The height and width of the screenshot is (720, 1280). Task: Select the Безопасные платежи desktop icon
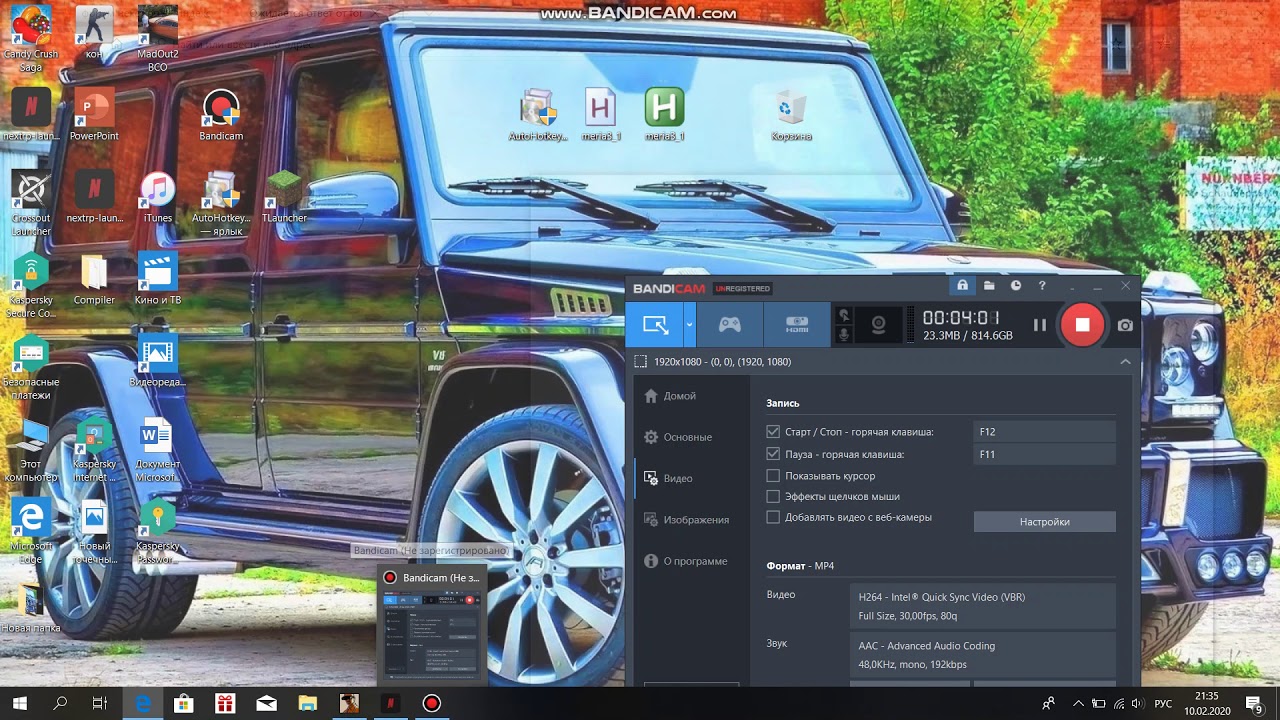(x=31, y=368)
